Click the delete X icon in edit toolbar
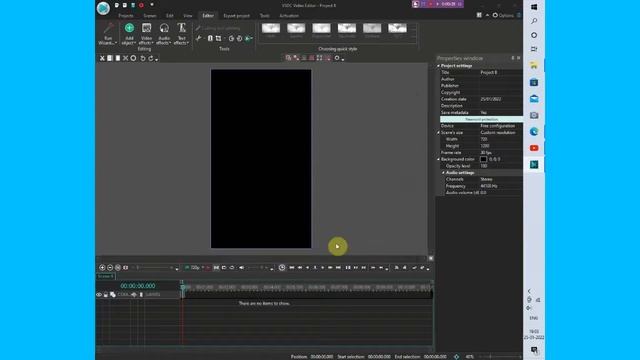This screenshot has height=360, width=640. point(126,58)
